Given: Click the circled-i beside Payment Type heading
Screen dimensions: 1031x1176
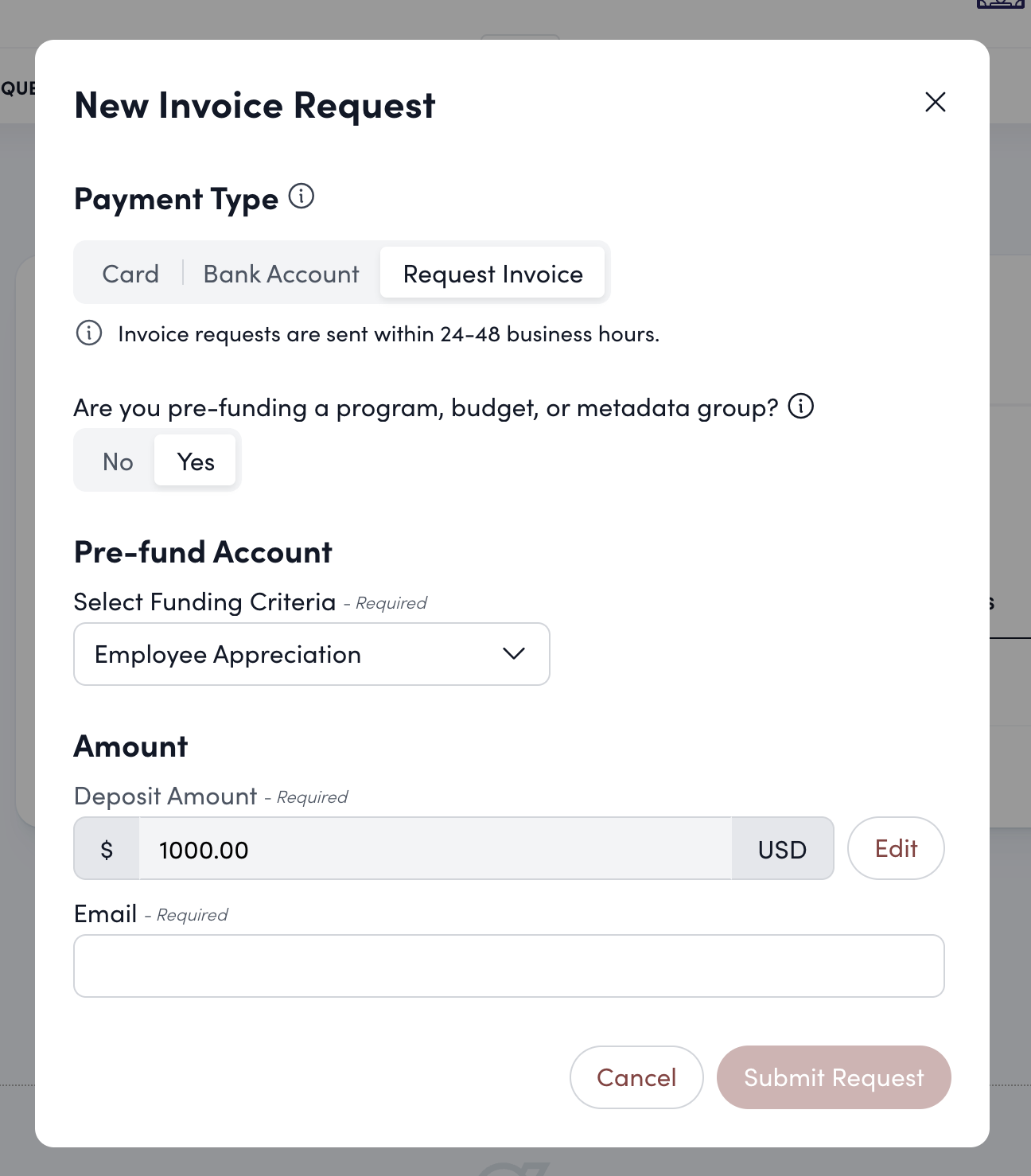Looking at the screenshot, I should [x=301, y=197].
